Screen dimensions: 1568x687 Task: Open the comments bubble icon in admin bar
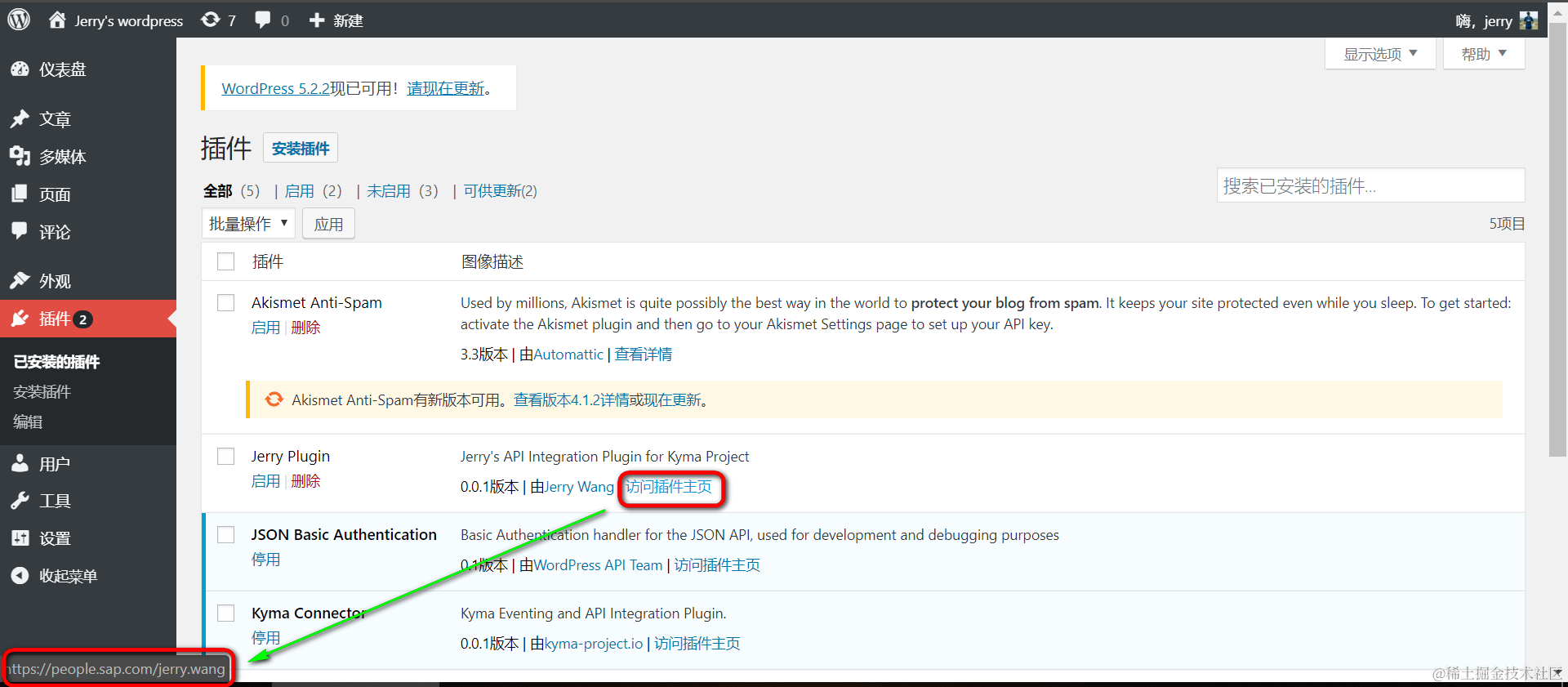262,20
